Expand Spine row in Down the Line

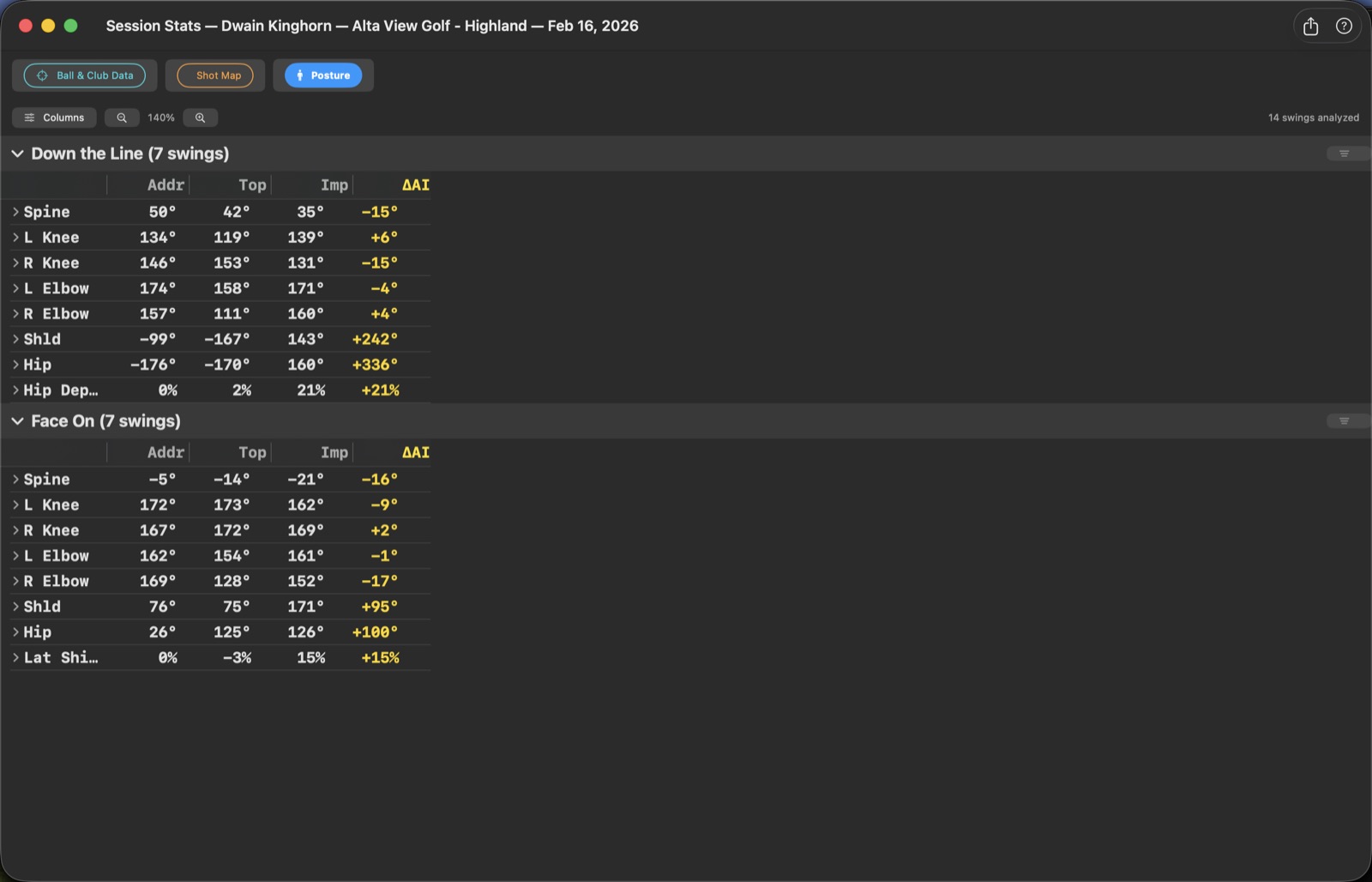tap(15, 212)
